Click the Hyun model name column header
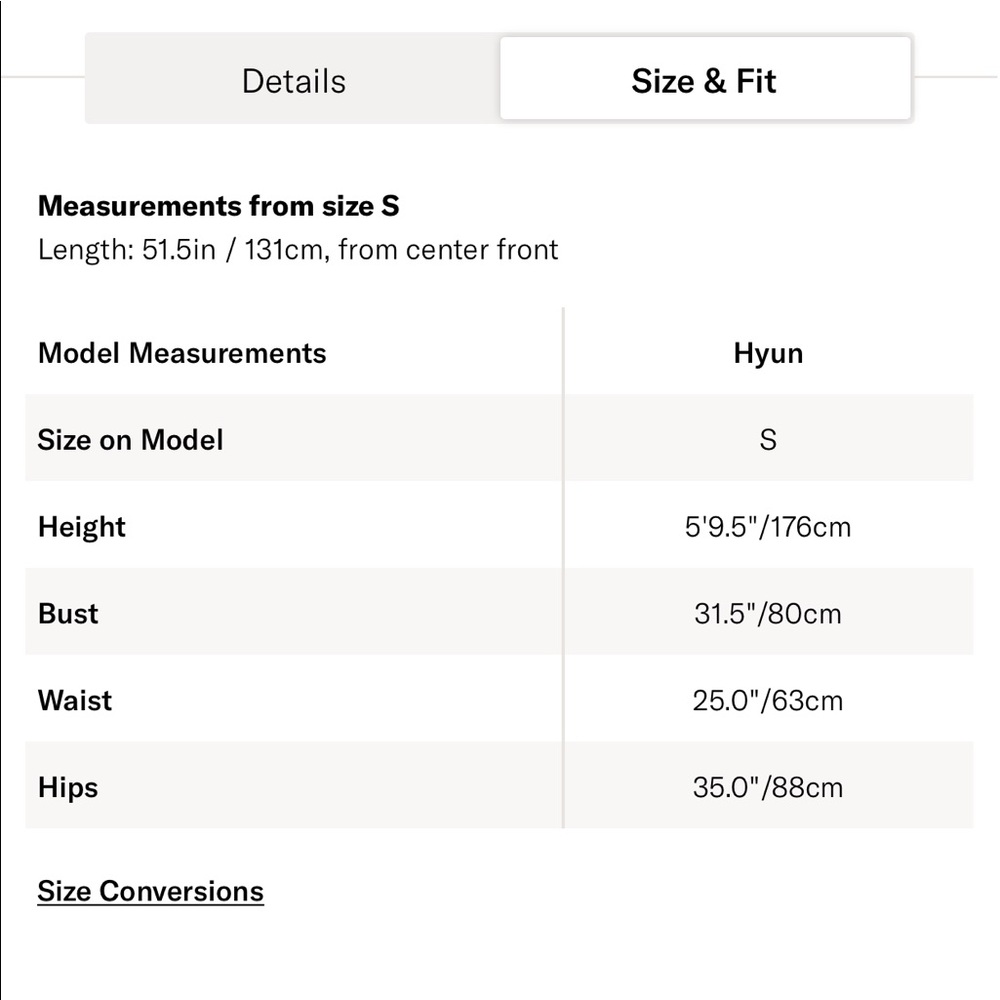This screenshot has width=1000, height=1000. (x=768, y=353)
